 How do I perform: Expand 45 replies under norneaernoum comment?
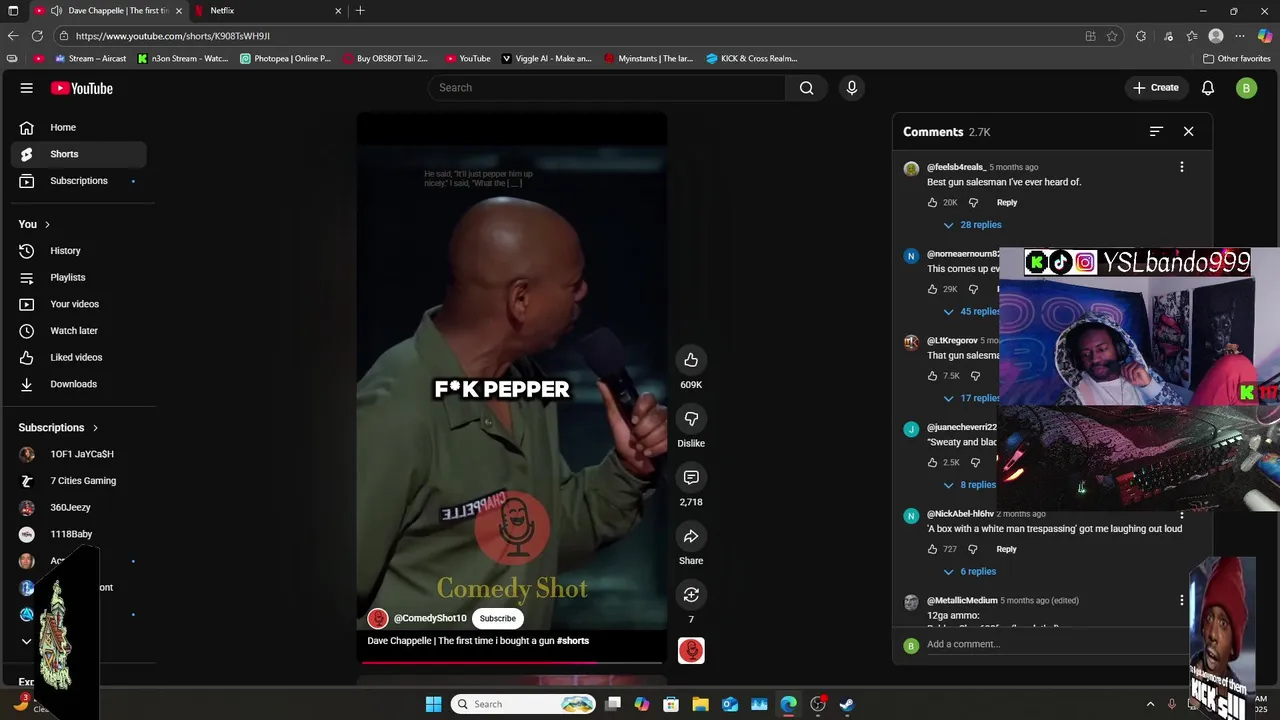971,311
